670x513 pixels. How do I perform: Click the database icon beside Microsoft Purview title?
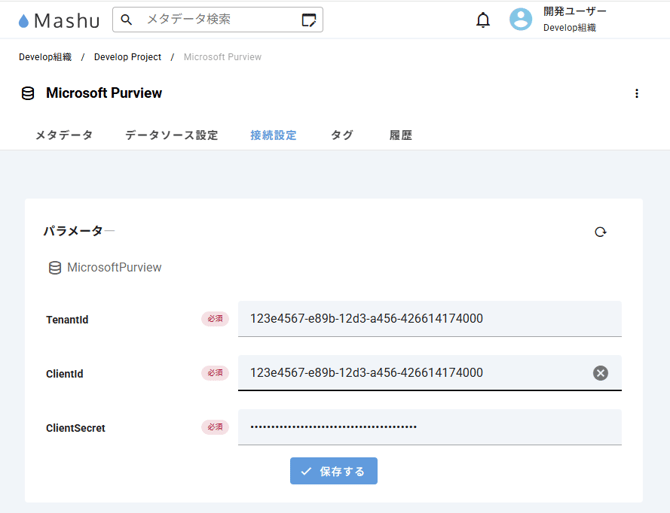[x=27, y=94]
